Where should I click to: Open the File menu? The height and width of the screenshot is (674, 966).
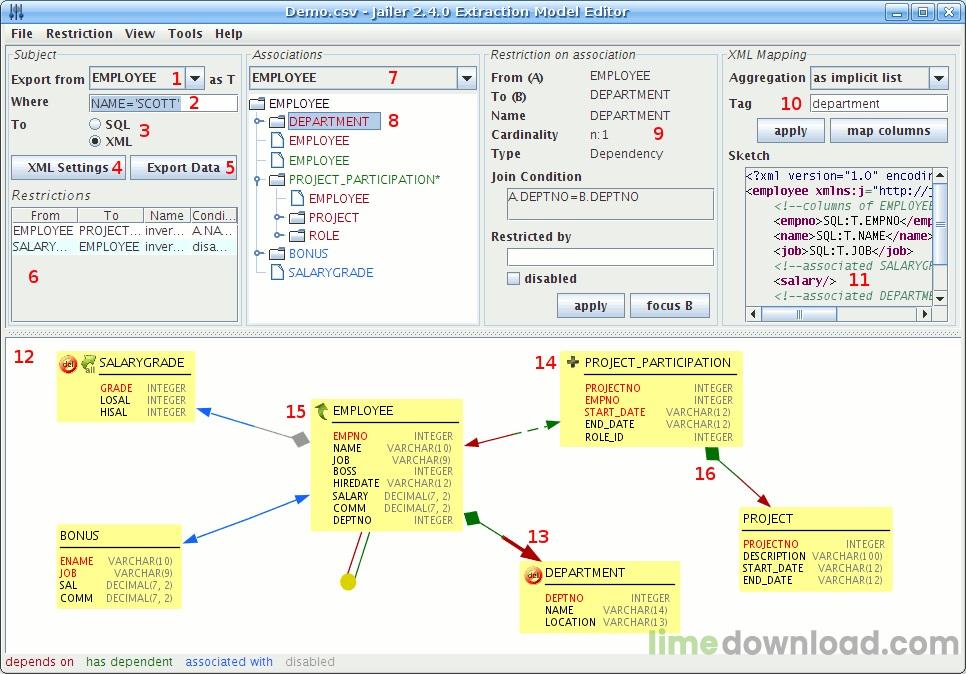[22, 33]
